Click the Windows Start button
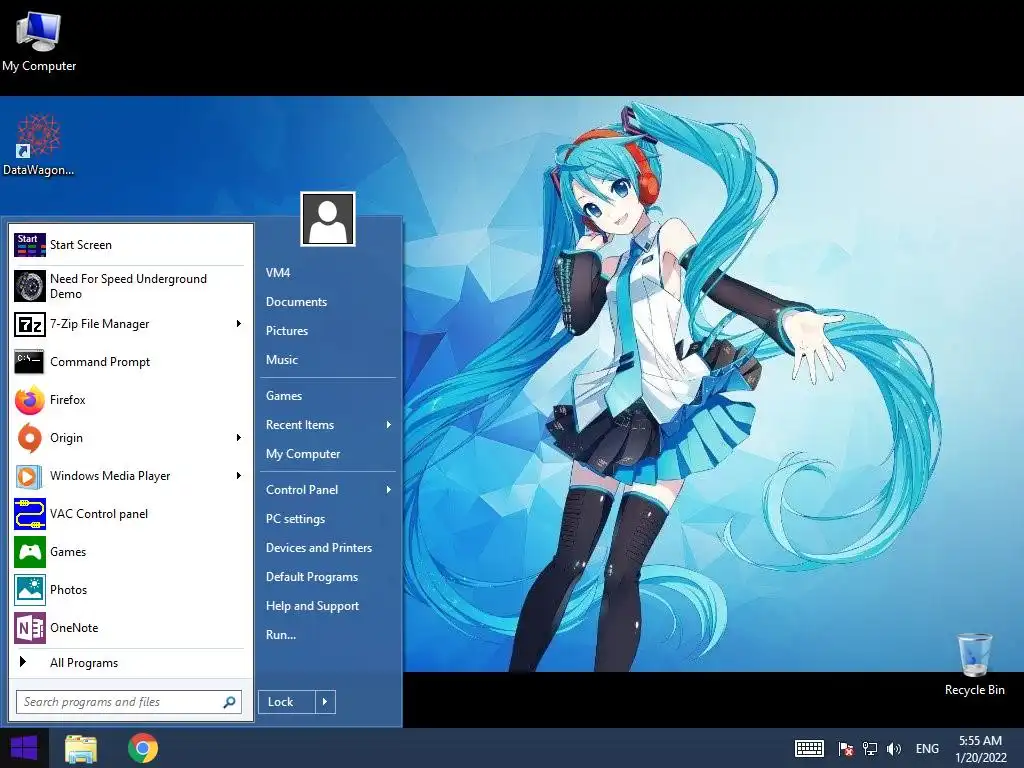The height and width of the screenshot is (768, 1024). (x=24, y=748)
